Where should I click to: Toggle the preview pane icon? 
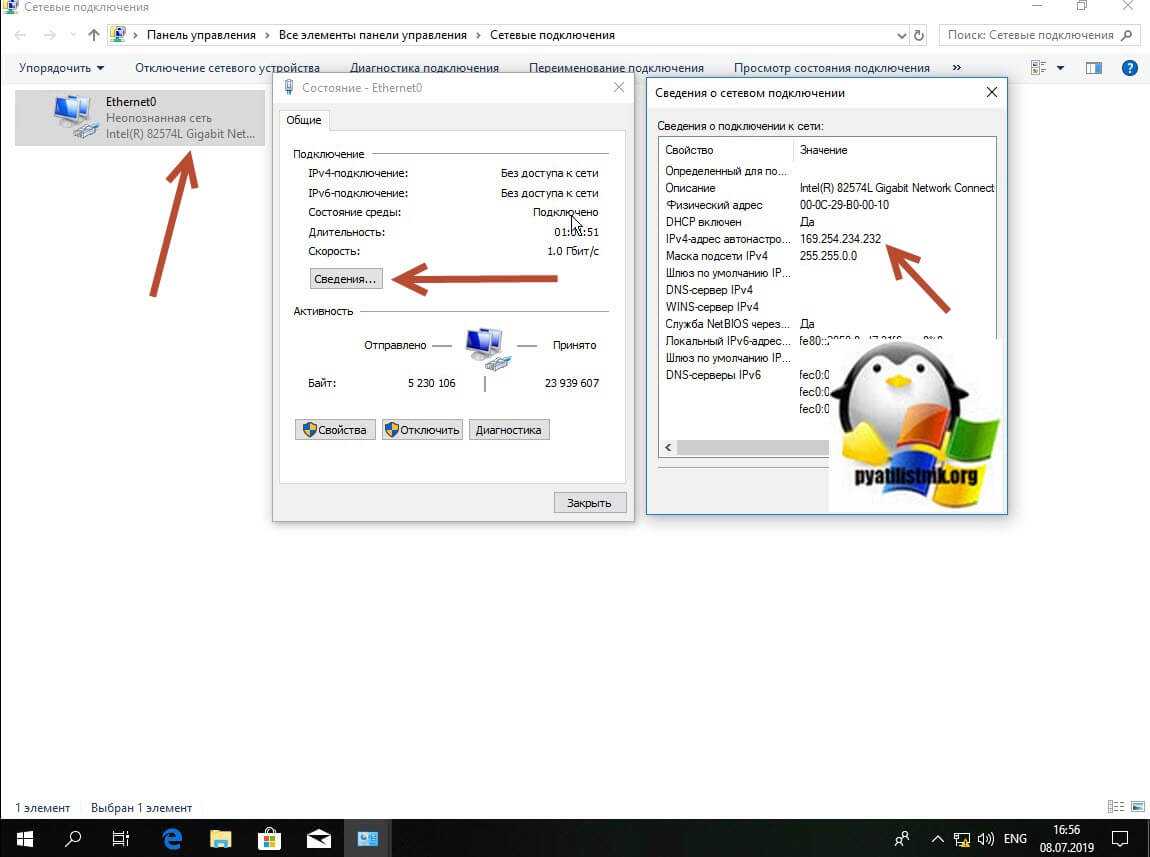click(1093, 68)
